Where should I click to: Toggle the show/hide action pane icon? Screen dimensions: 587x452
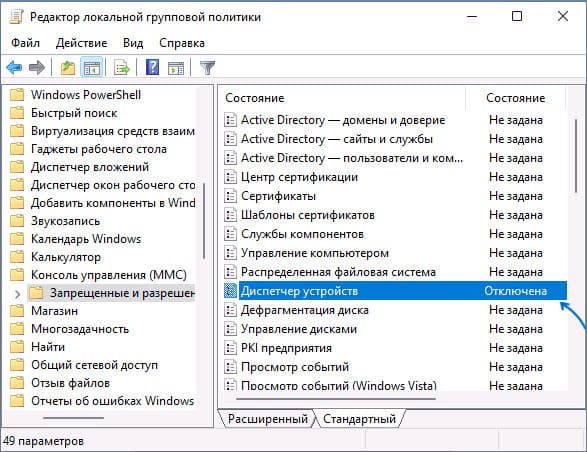176,68
